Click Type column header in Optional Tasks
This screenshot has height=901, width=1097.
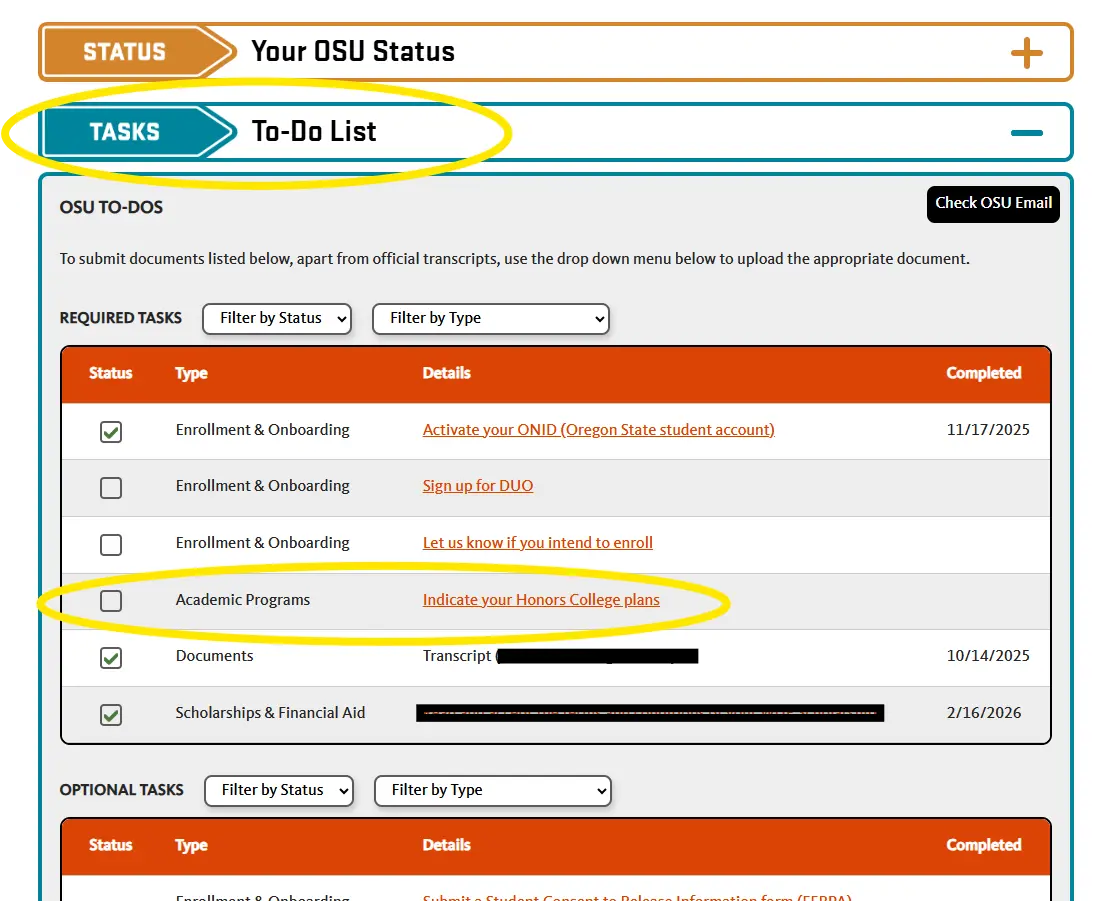(191, 845)
